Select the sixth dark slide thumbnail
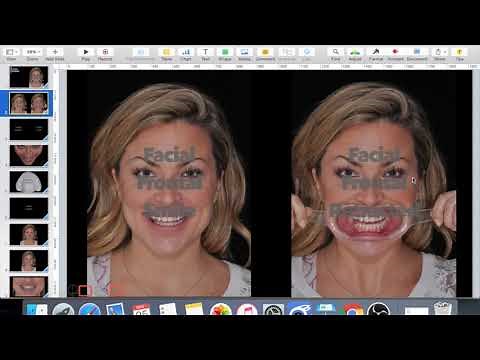This screenshot has height=360, width=480. (29, 208)
